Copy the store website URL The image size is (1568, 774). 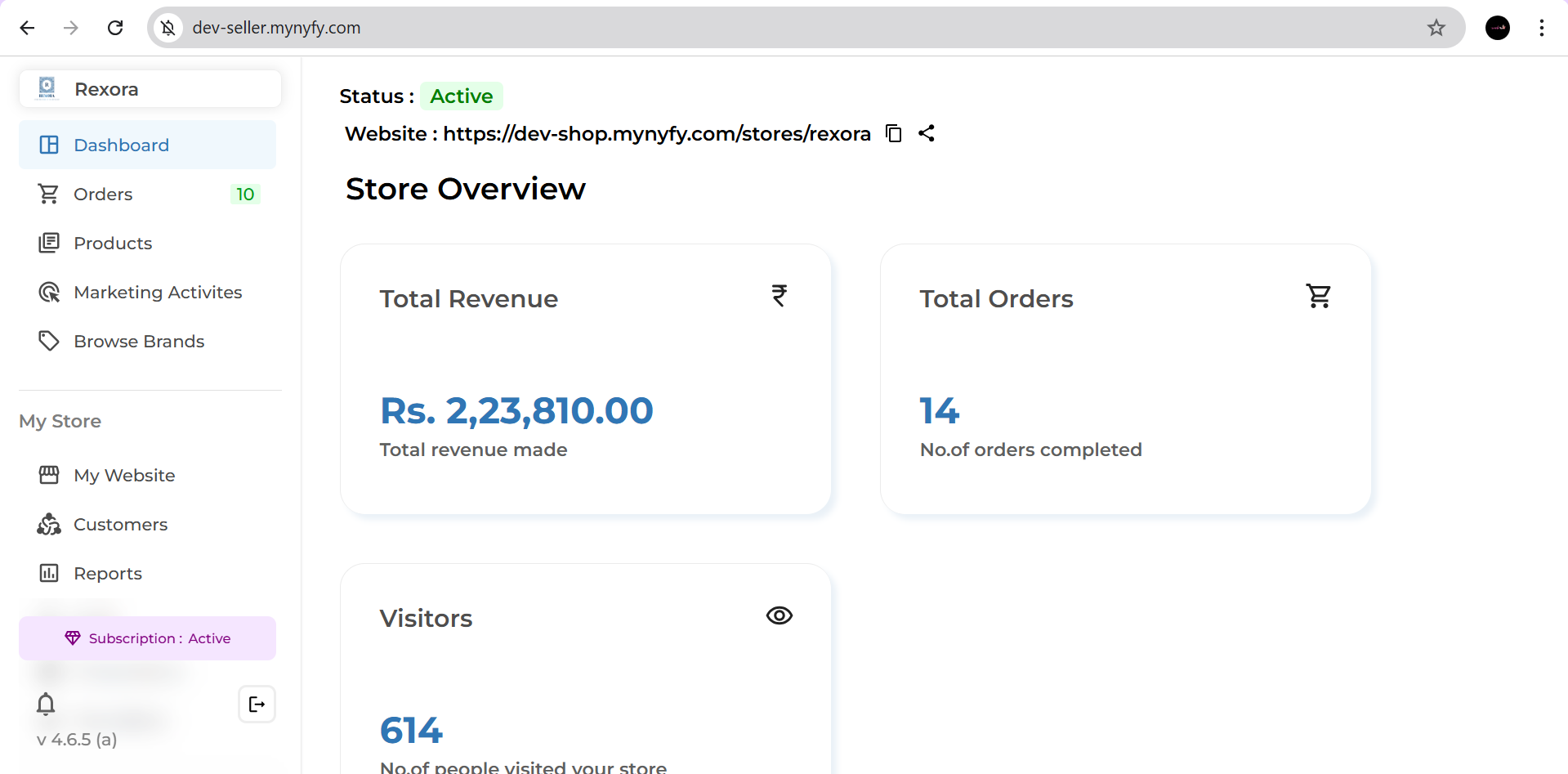point(893,133)
